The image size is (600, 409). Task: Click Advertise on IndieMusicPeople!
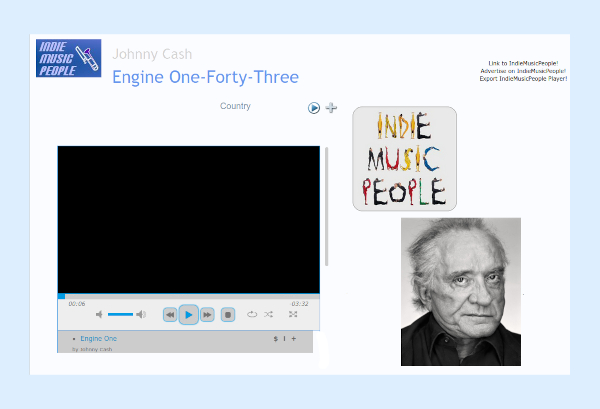[x=523, y=71]
